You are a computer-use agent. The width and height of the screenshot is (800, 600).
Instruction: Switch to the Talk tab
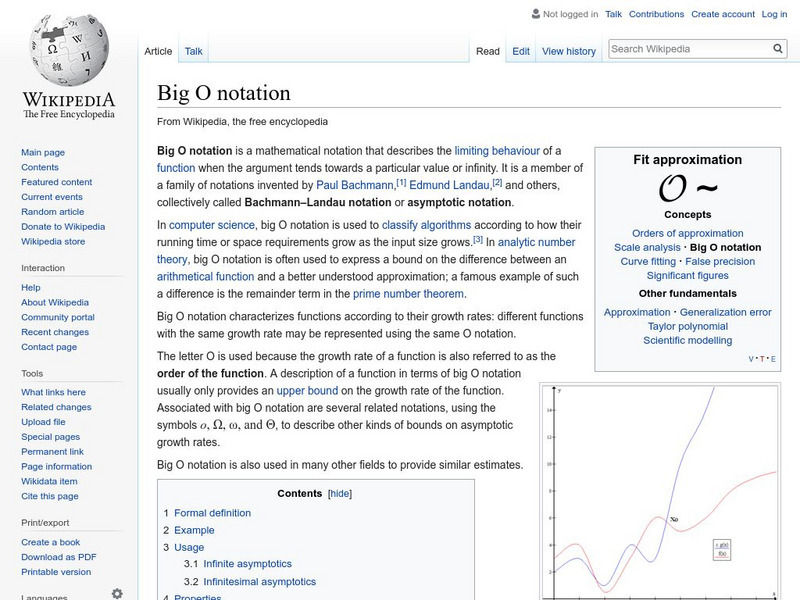click(x=192, y=50)
